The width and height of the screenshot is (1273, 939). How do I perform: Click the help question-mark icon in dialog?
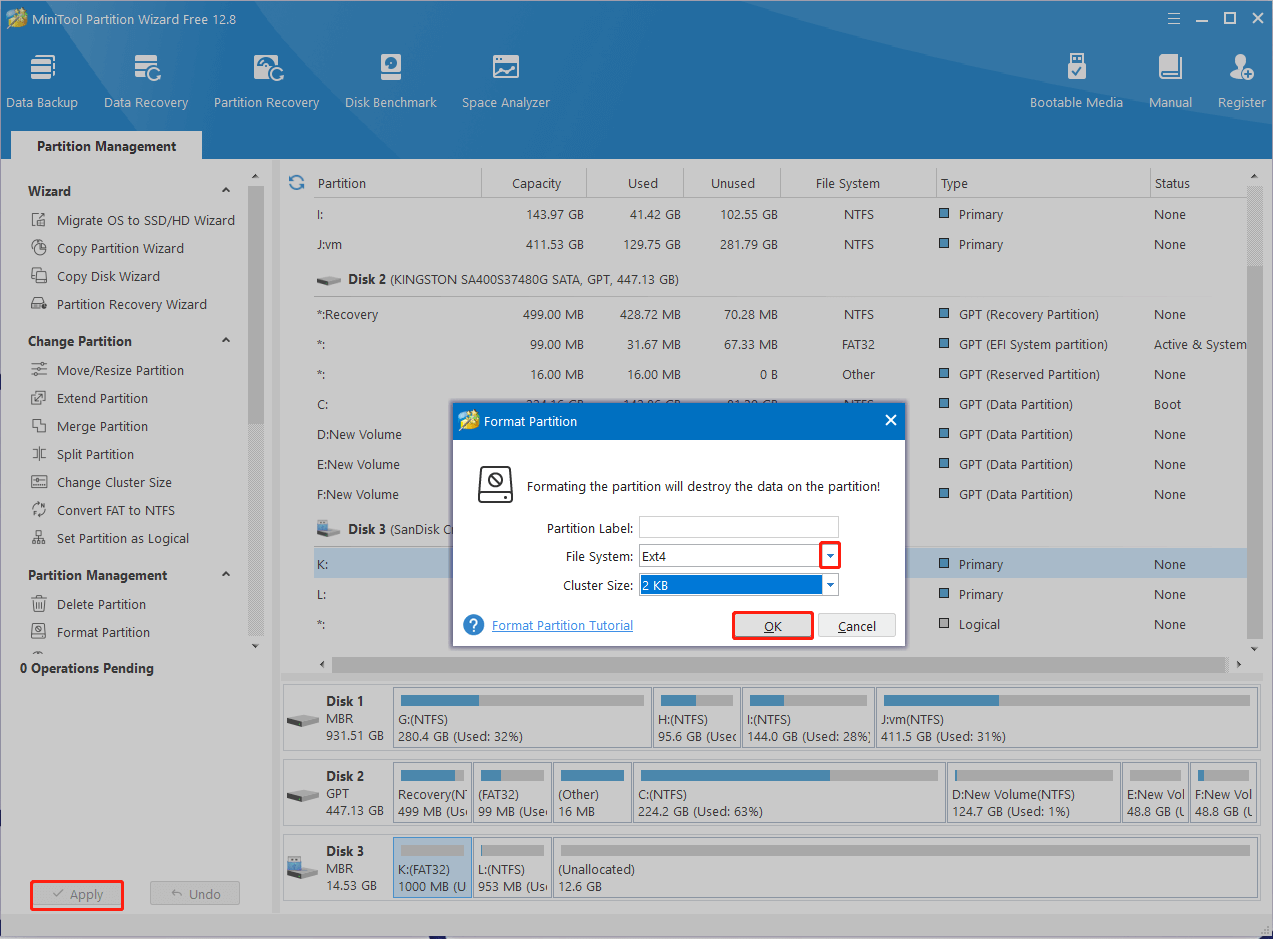(474, 625)
